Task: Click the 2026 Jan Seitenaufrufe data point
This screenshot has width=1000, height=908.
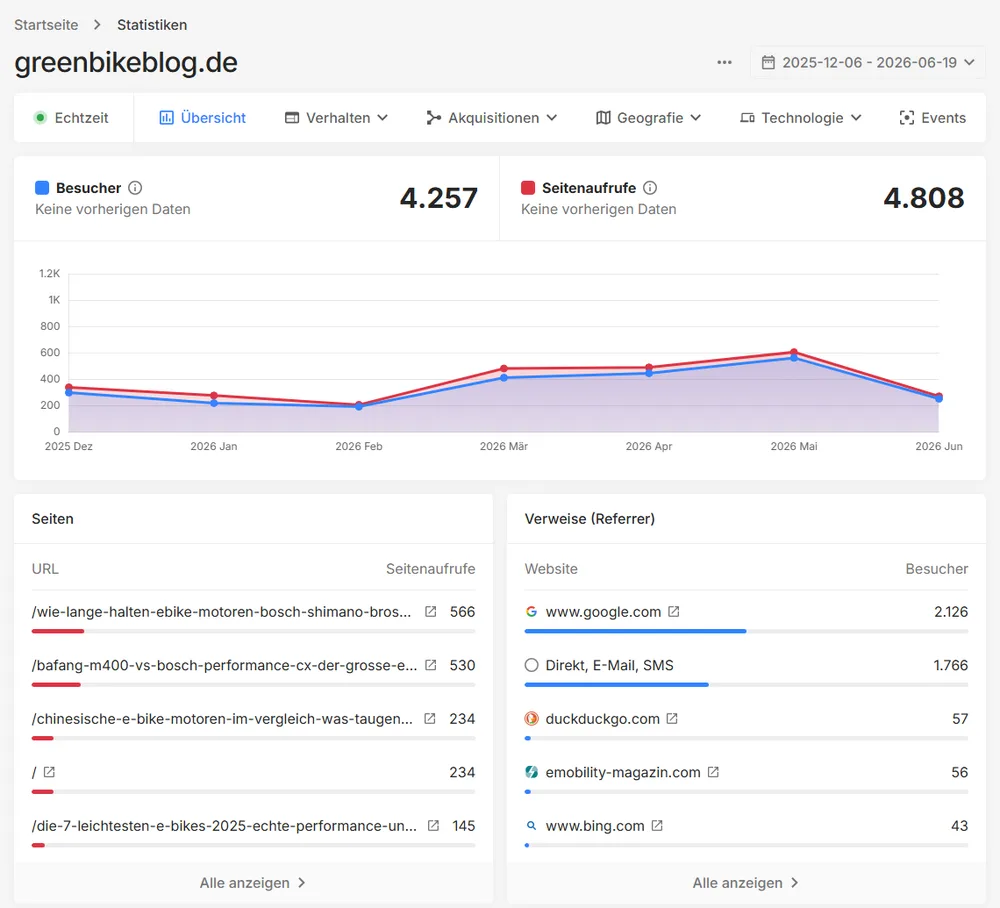Action: (214, 395)
